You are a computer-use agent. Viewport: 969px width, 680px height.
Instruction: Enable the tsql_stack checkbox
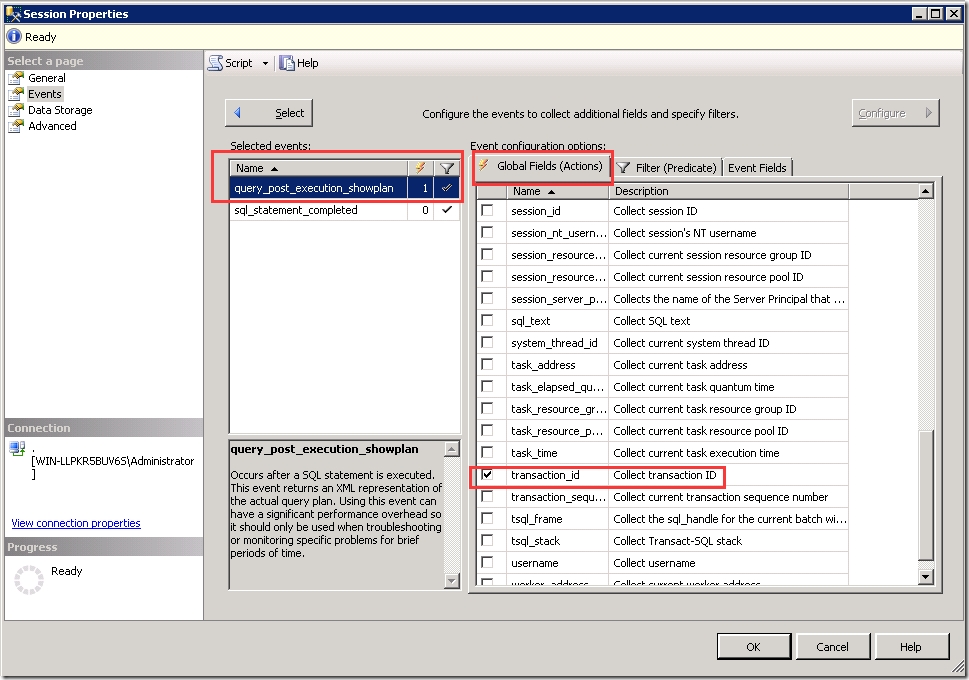tap(487, 540)
